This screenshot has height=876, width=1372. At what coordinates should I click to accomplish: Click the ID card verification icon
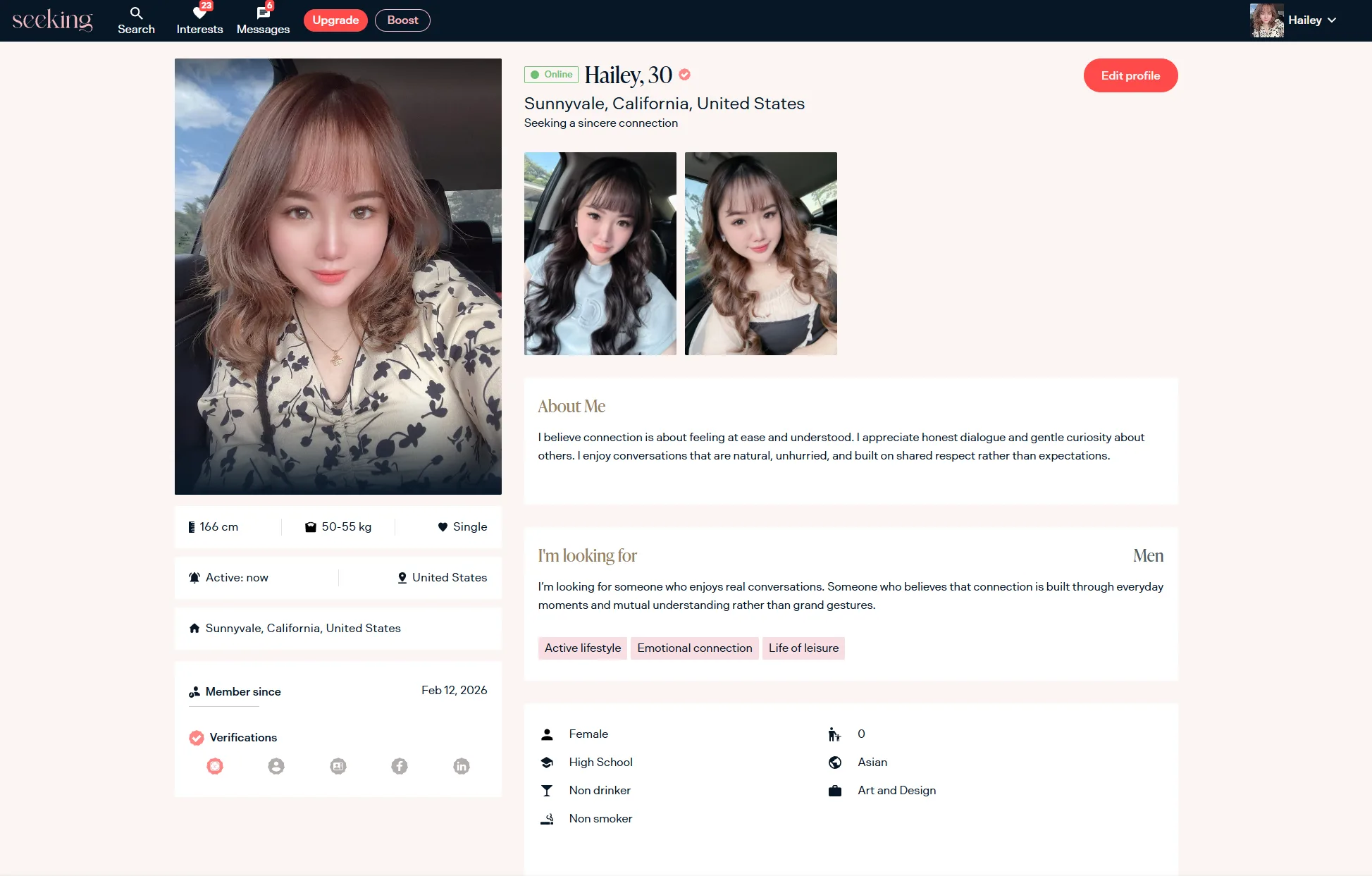click(338, 766)
